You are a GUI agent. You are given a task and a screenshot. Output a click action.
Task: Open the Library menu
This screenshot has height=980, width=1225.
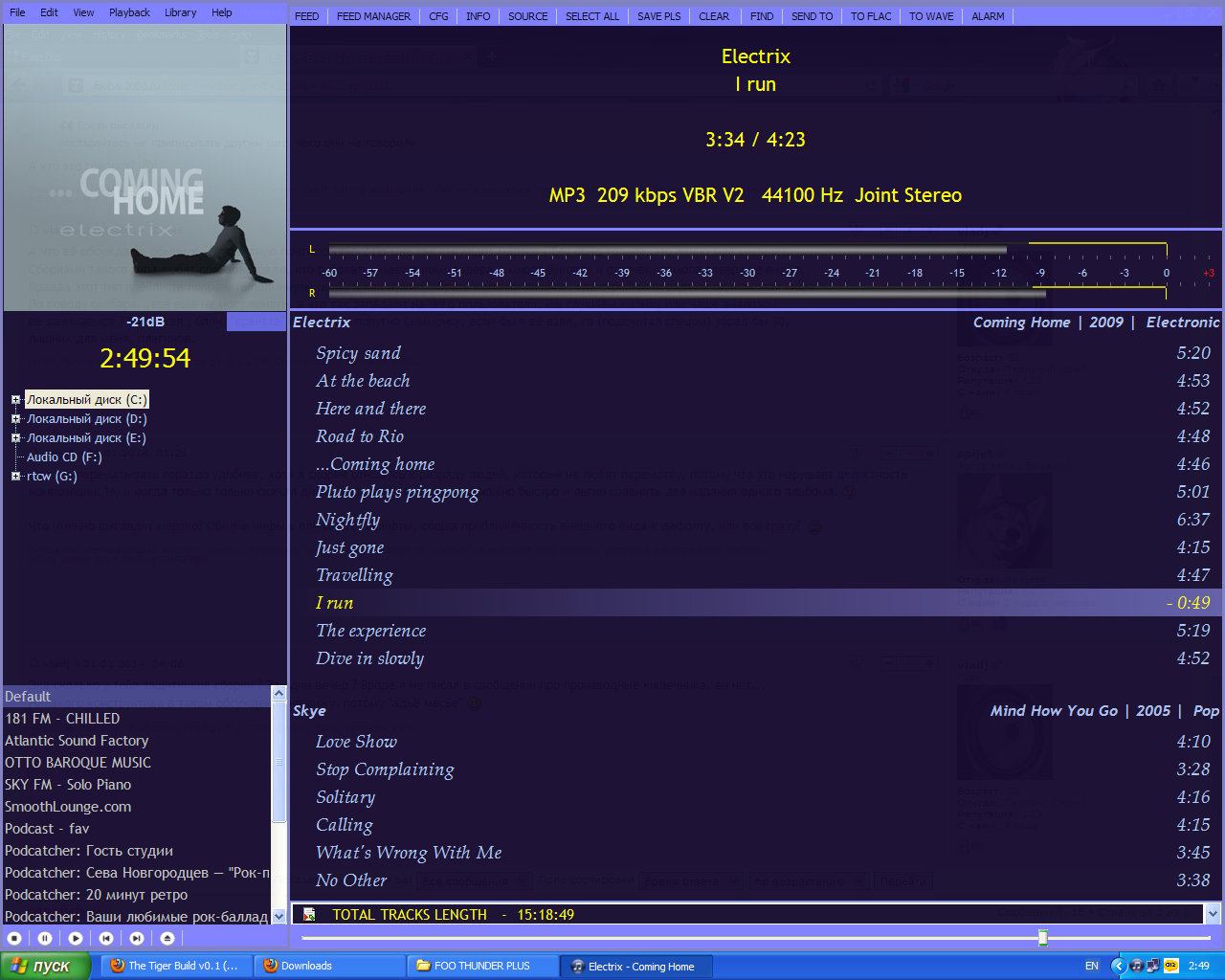[x=180, y=12]
